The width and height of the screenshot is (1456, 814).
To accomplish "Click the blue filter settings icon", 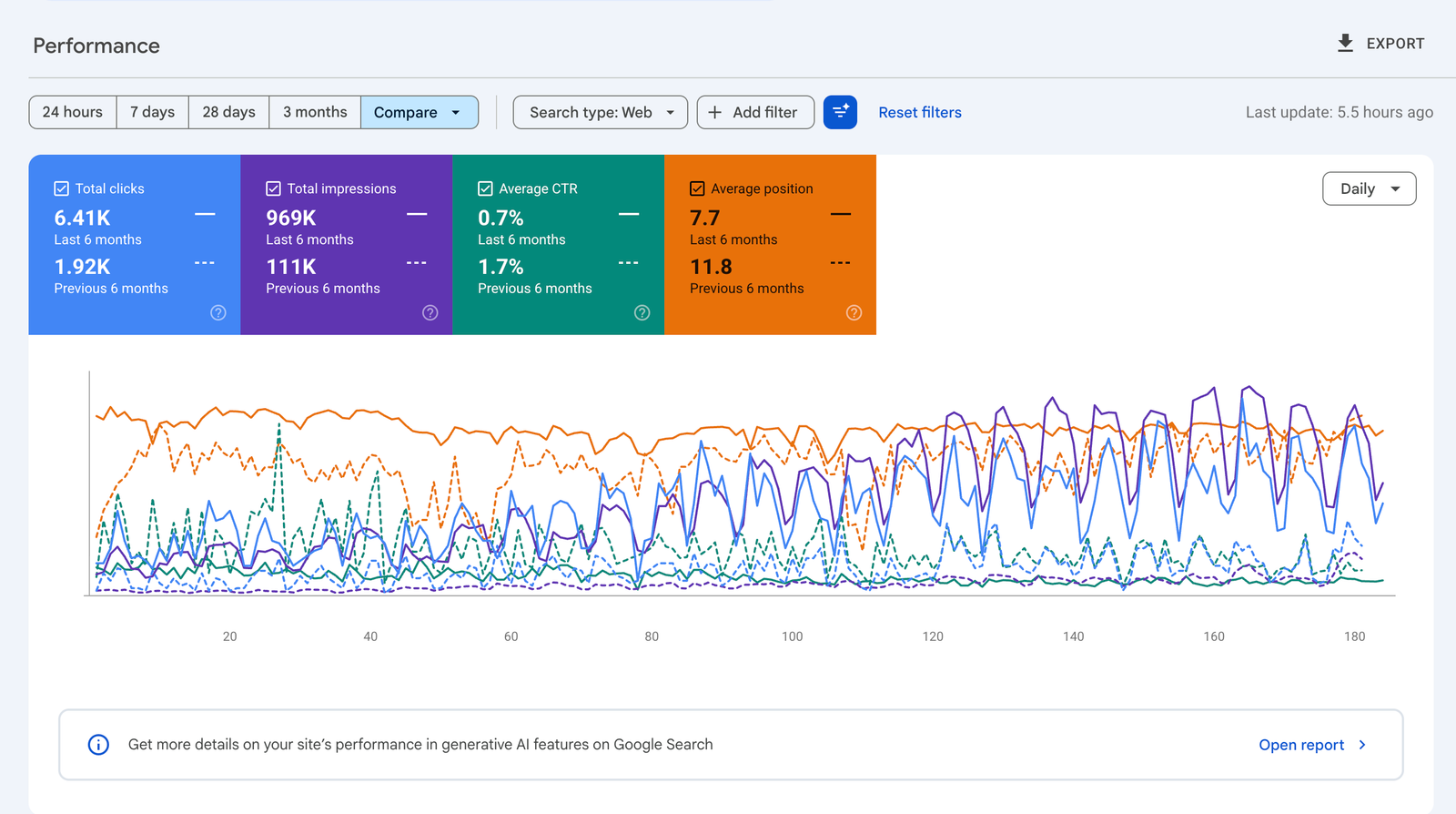I will (840, 112).
